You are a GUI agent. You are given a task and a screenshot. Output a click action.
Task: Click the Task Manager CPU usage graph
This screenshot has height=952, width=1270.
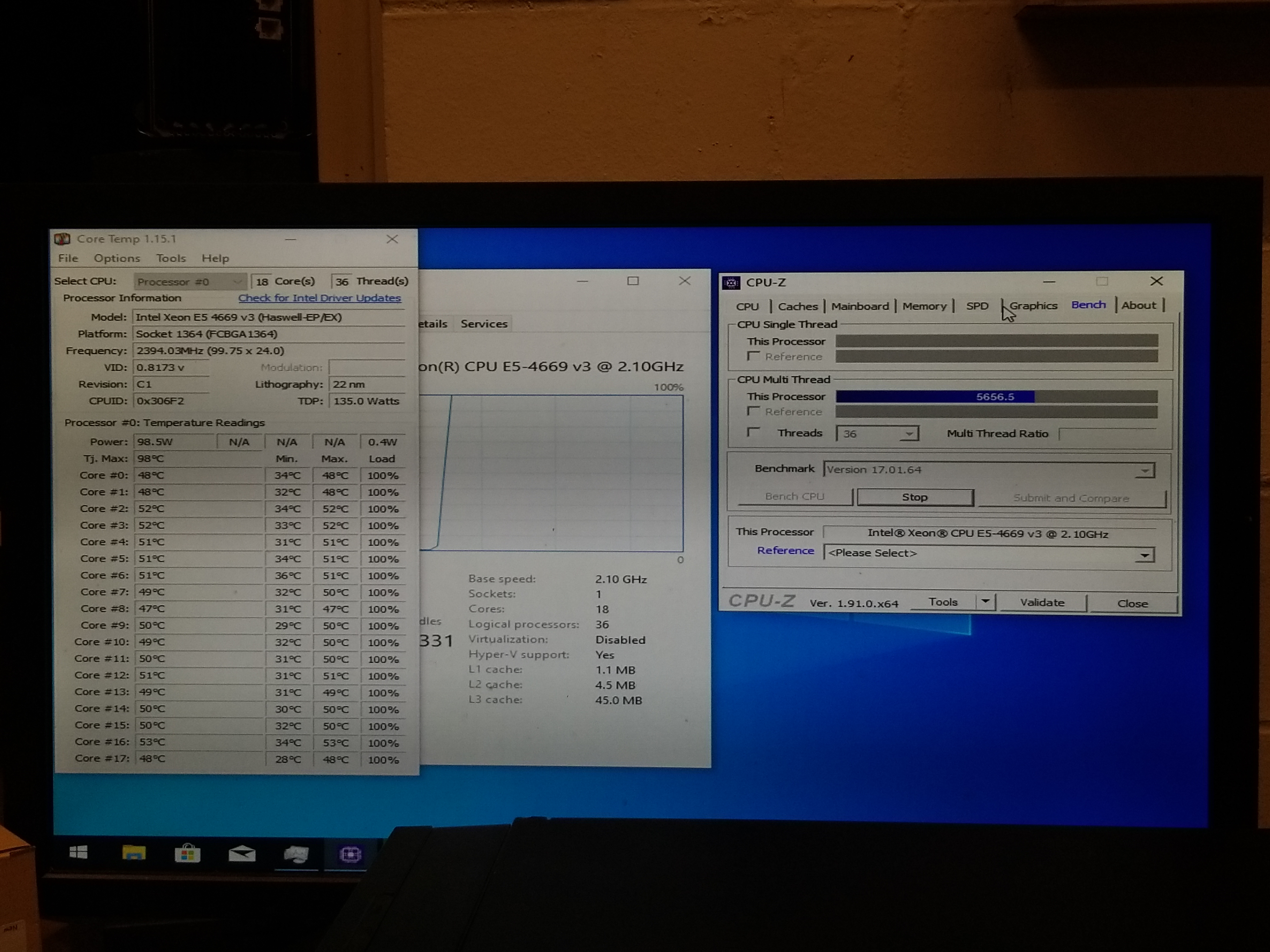(551, 473)
